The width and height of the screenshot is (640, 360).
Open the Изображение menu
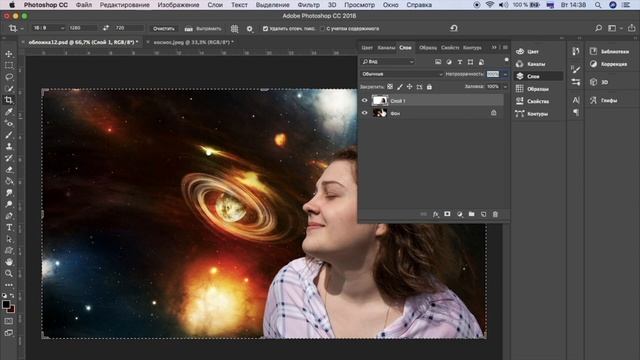(178, 5)
